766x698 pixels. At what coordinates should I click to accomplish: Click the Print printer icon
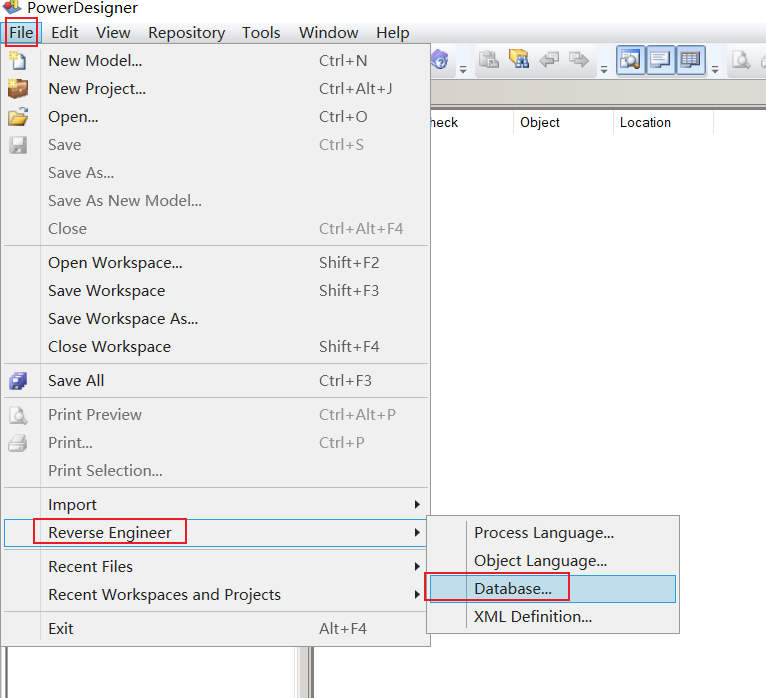pos(18,443)
